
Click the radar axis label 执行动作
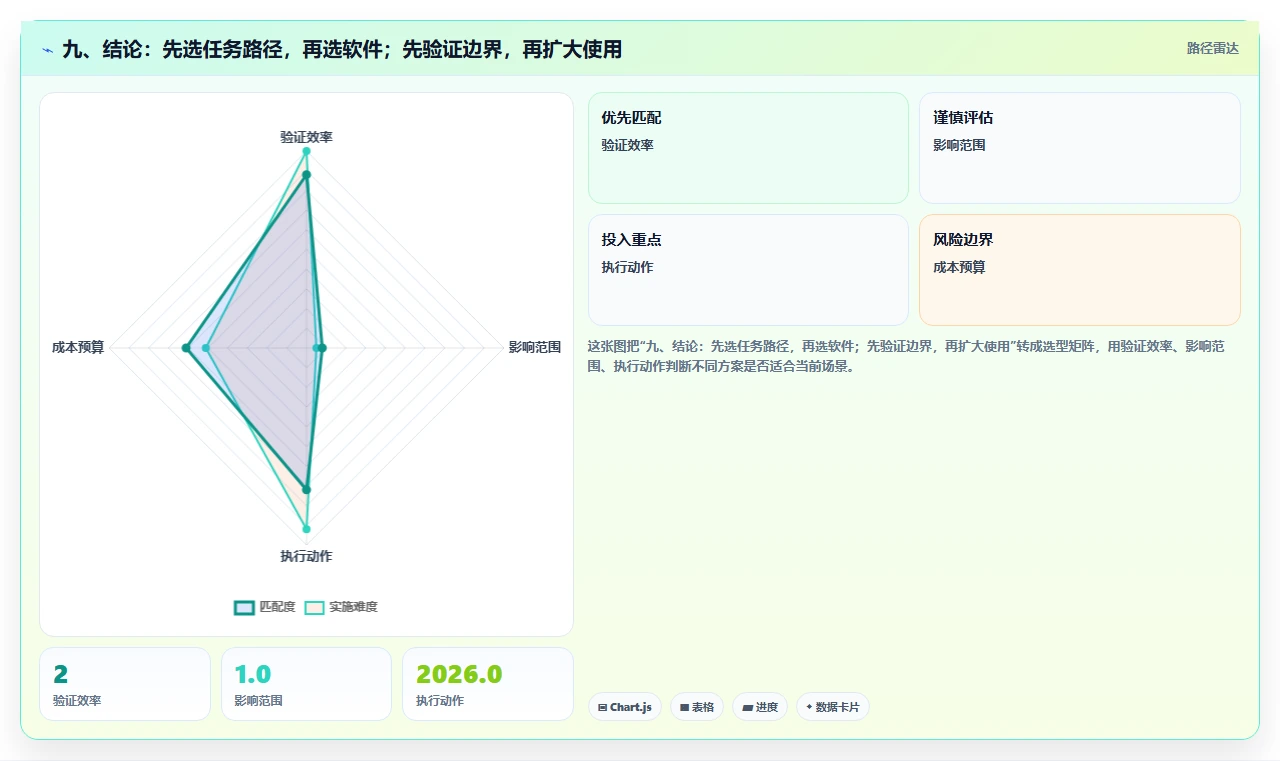pyautogui.click(x=306, y=556)
